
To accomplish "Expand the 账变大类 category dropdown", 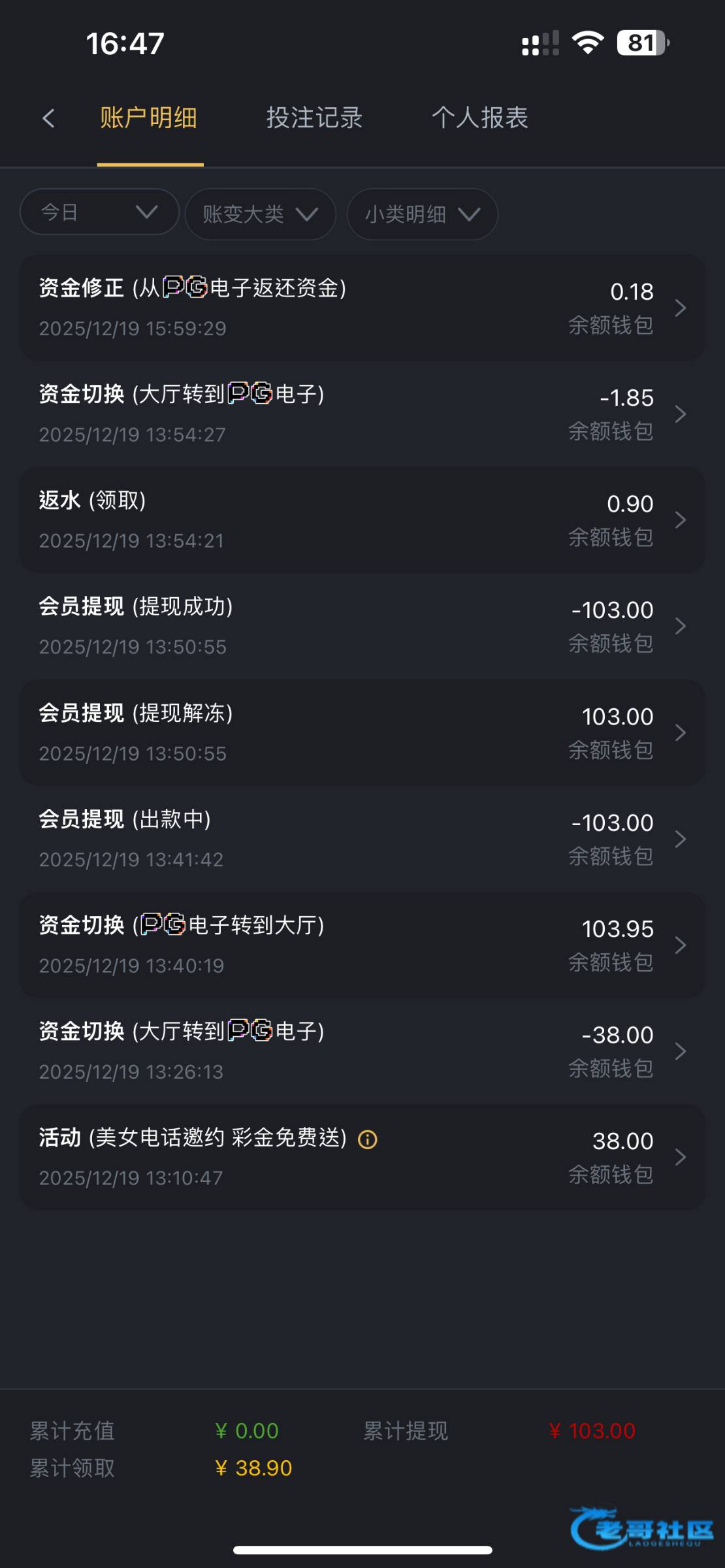I will (x=260, y=214).
